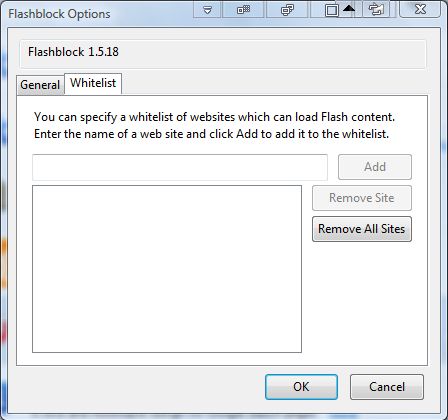Click the instruction line about clicking Add

click(x=211, y=134)
